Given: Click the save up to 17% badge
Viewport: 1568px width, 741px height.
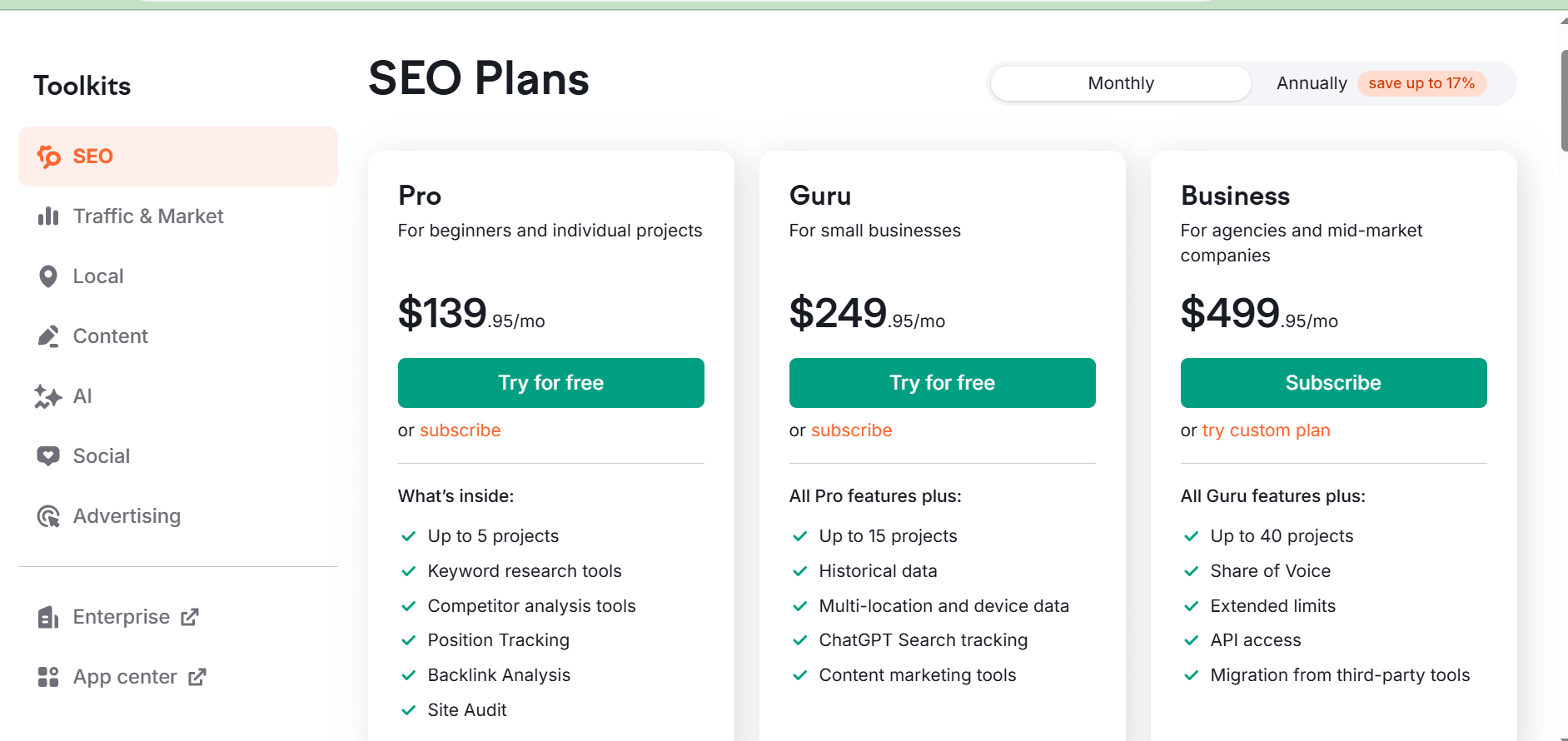Looking at the screenshot, I should (x=1421, y=83).
